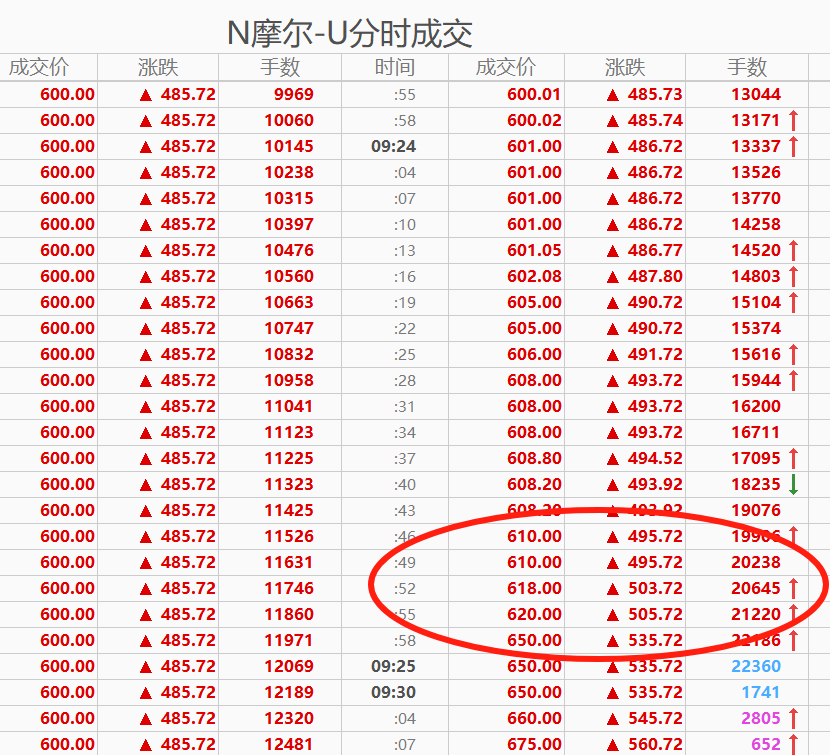
Task: Click the left 涨跌 column header
Action: point(158,67)
